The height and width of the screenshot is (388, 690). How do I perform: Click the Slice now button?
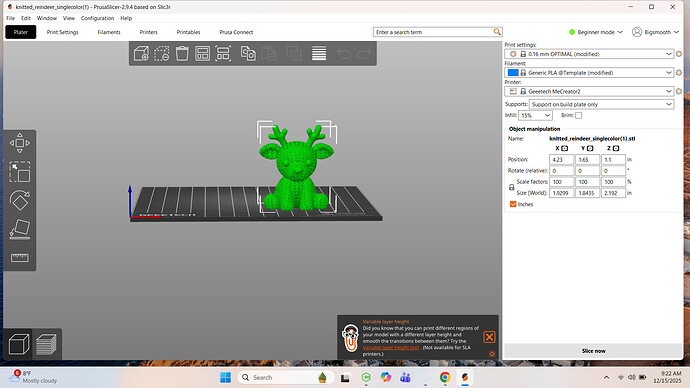[x=593, y=351]
